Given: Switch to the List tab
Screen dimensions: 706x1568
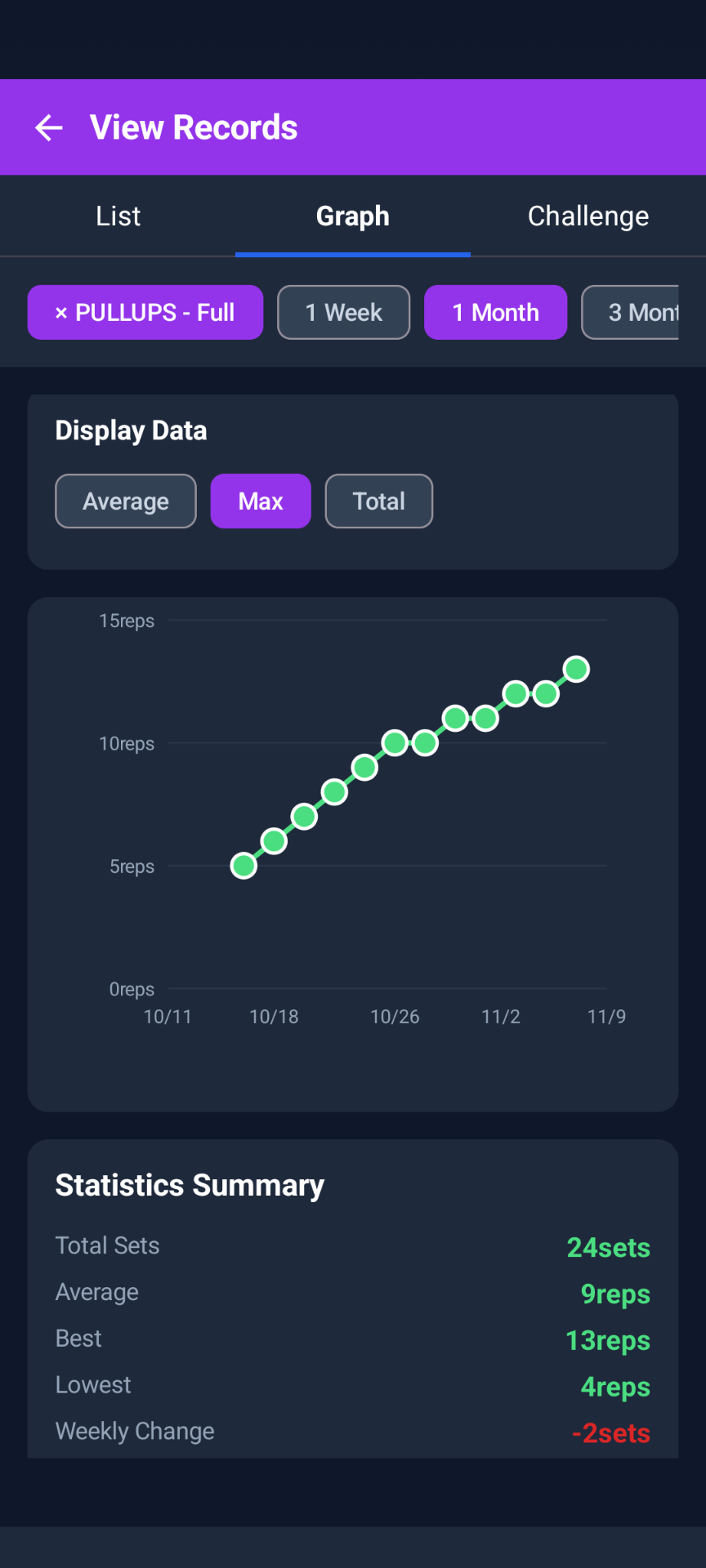Looking at the screenshot, I should point(118,216).
